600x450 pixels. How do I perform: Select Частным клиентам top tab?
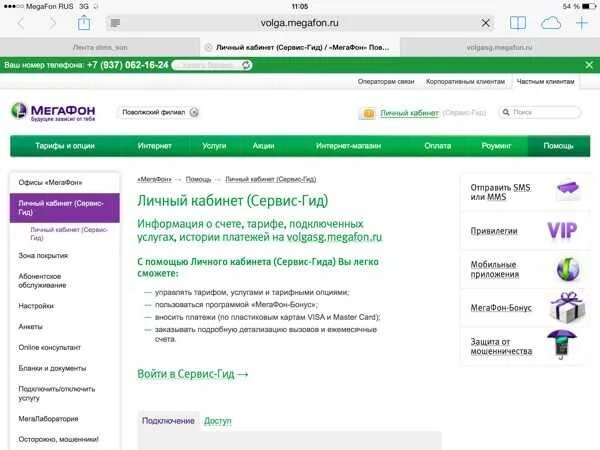pos(545,82)
